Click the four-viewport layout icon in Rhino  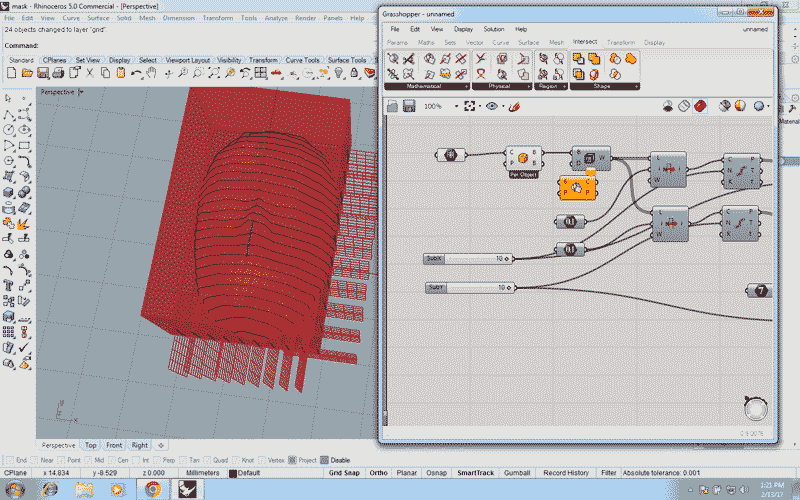(x=261, y=73)
